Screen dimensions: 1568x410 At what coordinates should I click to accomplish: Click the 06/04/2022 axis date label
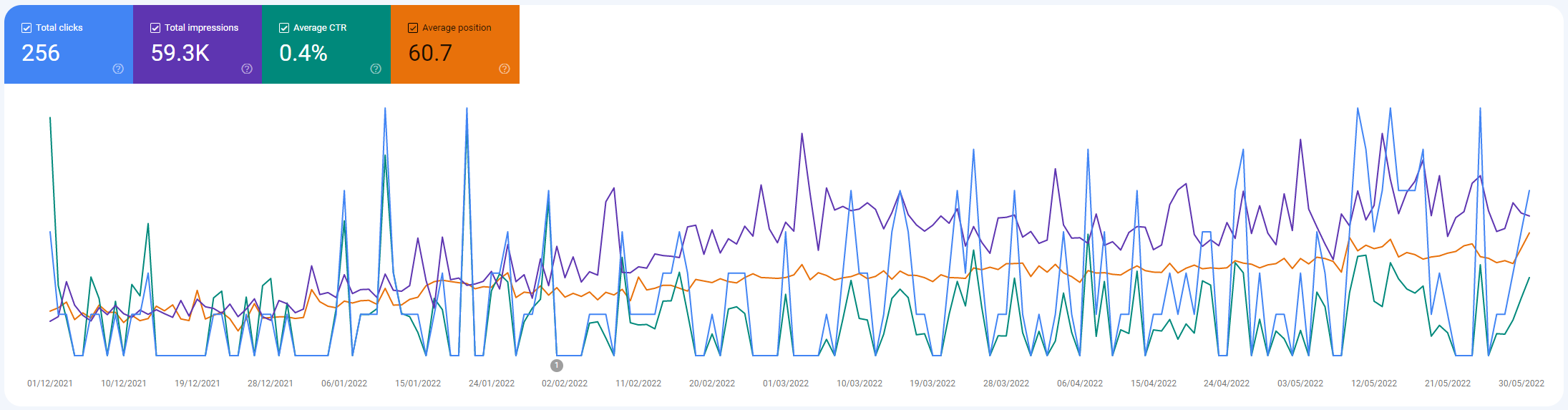(x=1080, y=384)
